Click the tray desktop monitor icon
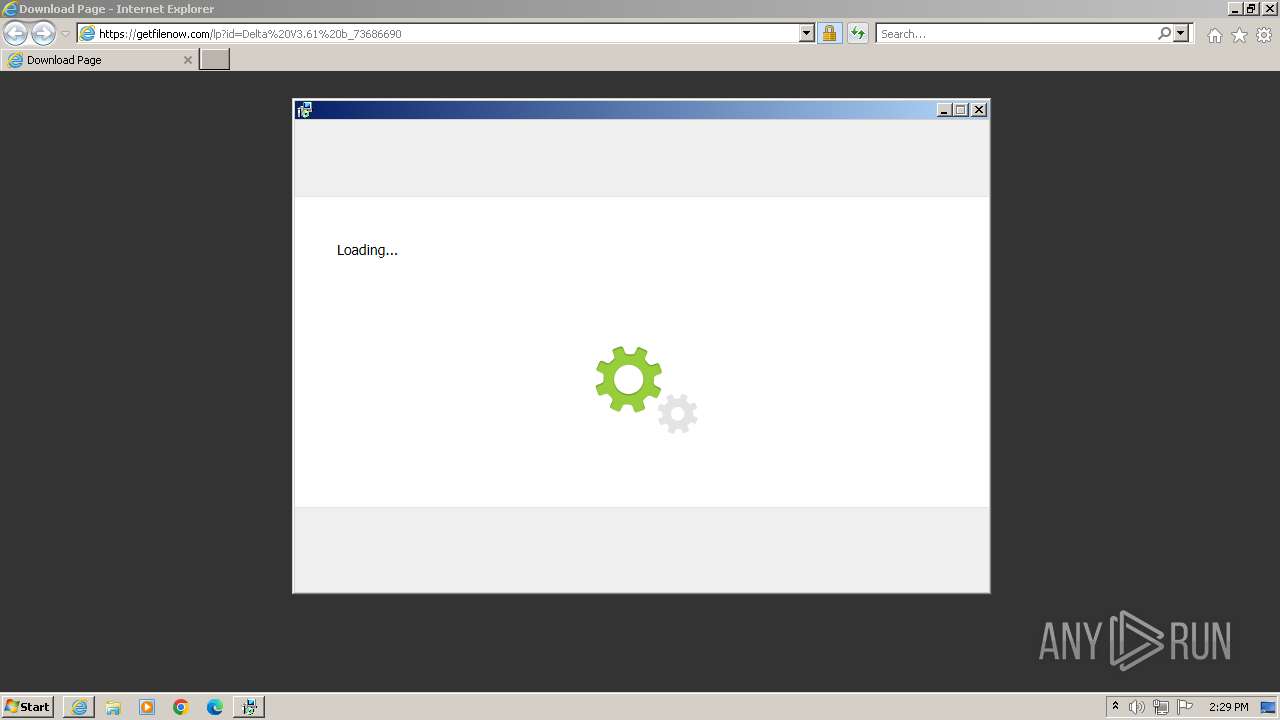Screen dimensions: 1280x720 pos(1268,707)
